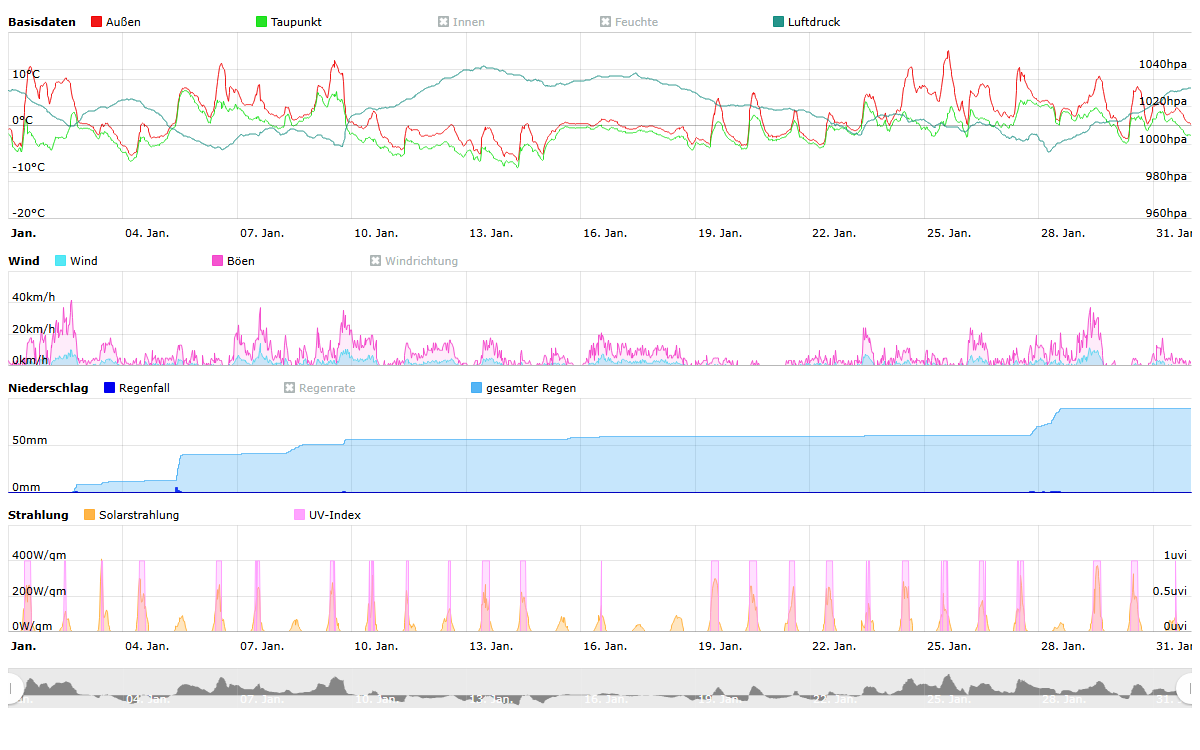The width and height of the screenshot is (1200, 750).
Task: Click the Strahlung section heading
Action: coord(38,515)
